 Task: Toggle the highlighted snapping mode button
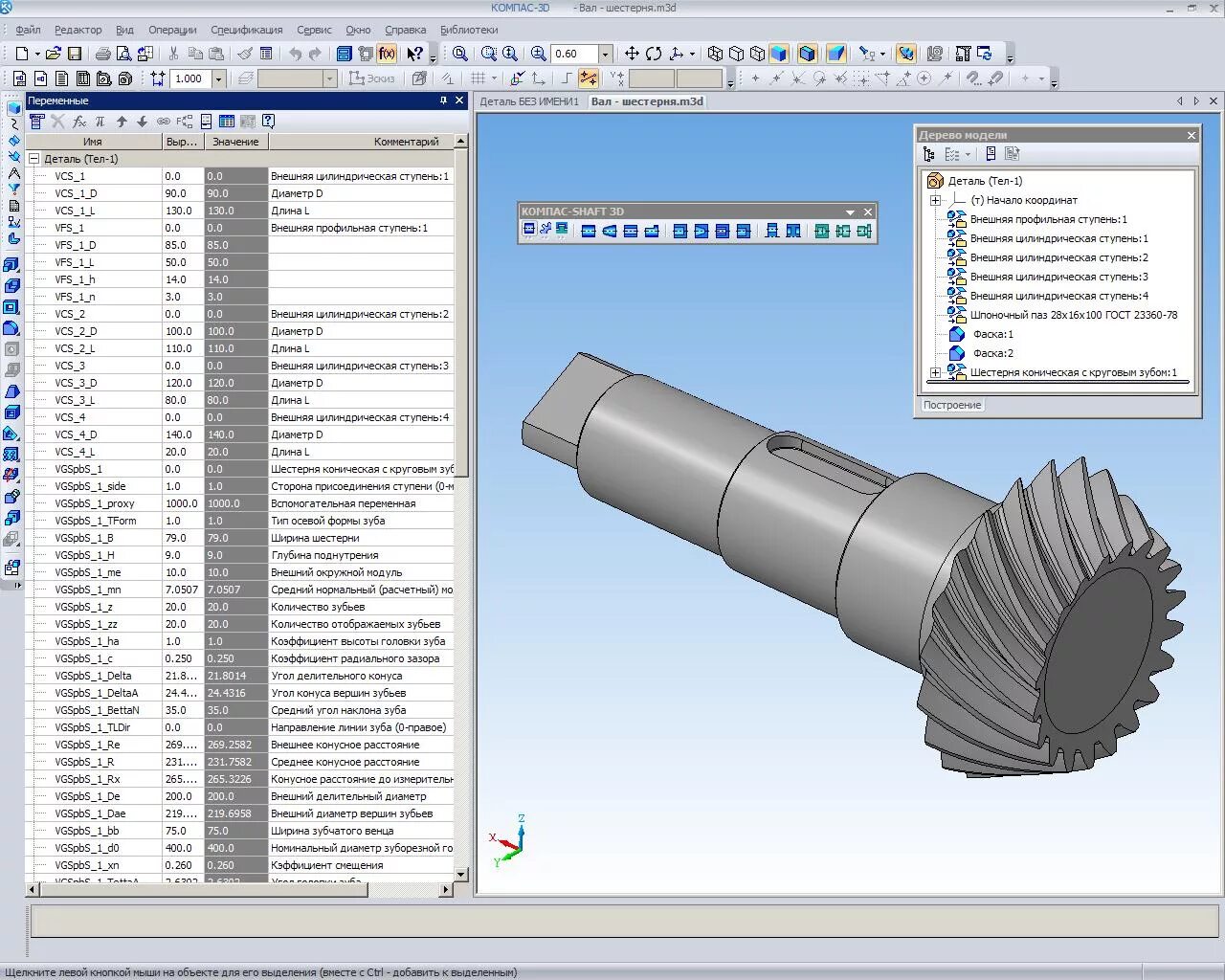click(x=589, y=78)
